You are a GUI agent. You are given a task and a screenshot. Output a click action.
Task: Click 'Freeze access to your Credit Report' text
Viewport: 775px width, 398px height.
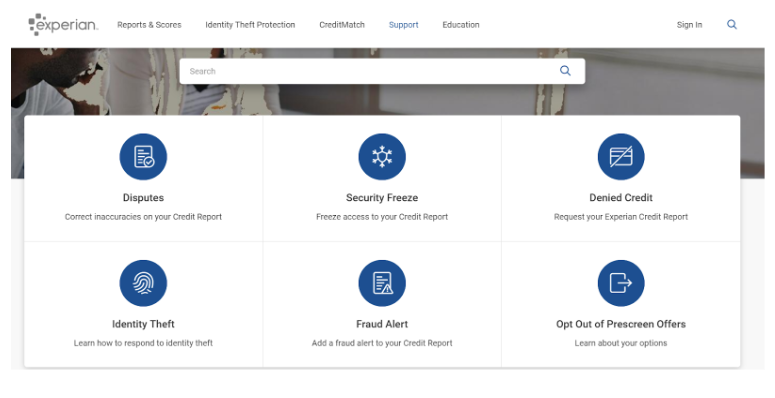point(382,217)
